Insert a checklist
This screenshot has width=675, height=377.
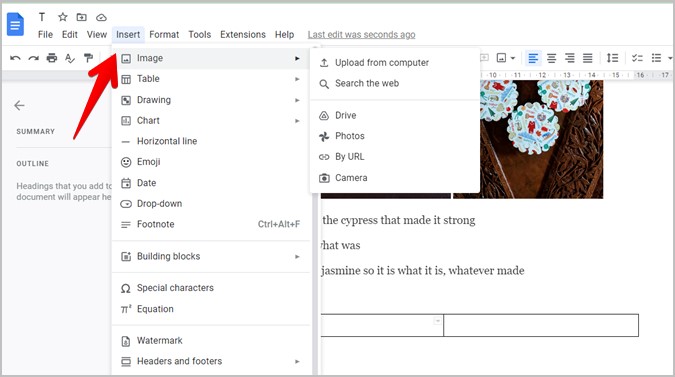(637, 58)
